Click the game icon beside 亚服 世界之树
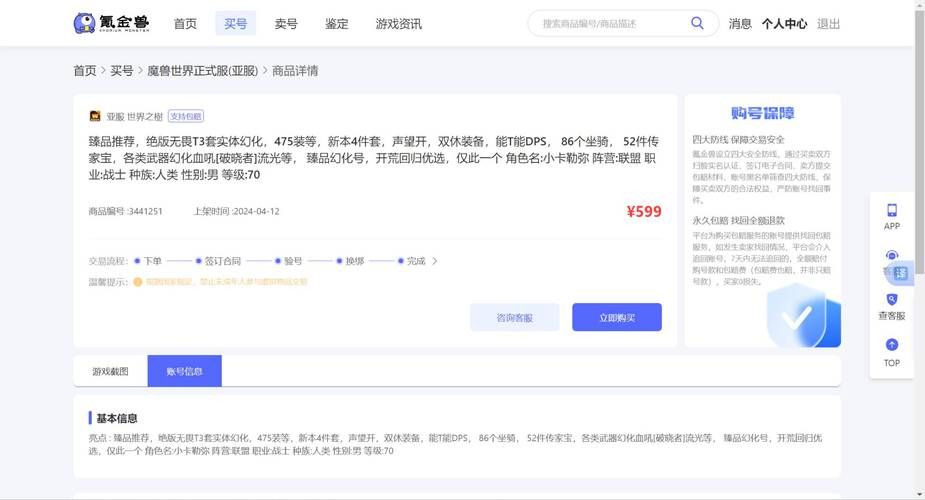This screenshot has height=500, width=925. click(95, 116)
